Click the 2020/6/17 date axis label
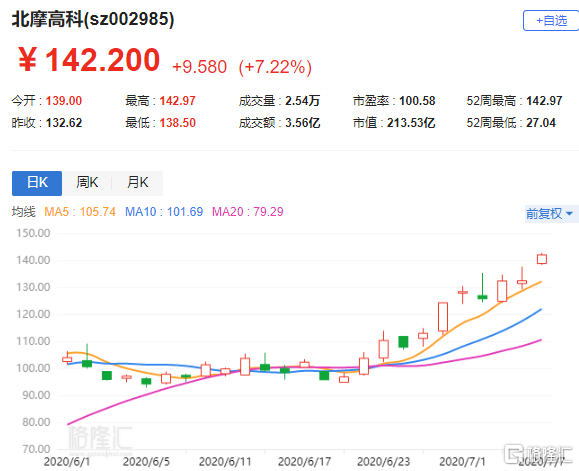 (x=304, y=462)
